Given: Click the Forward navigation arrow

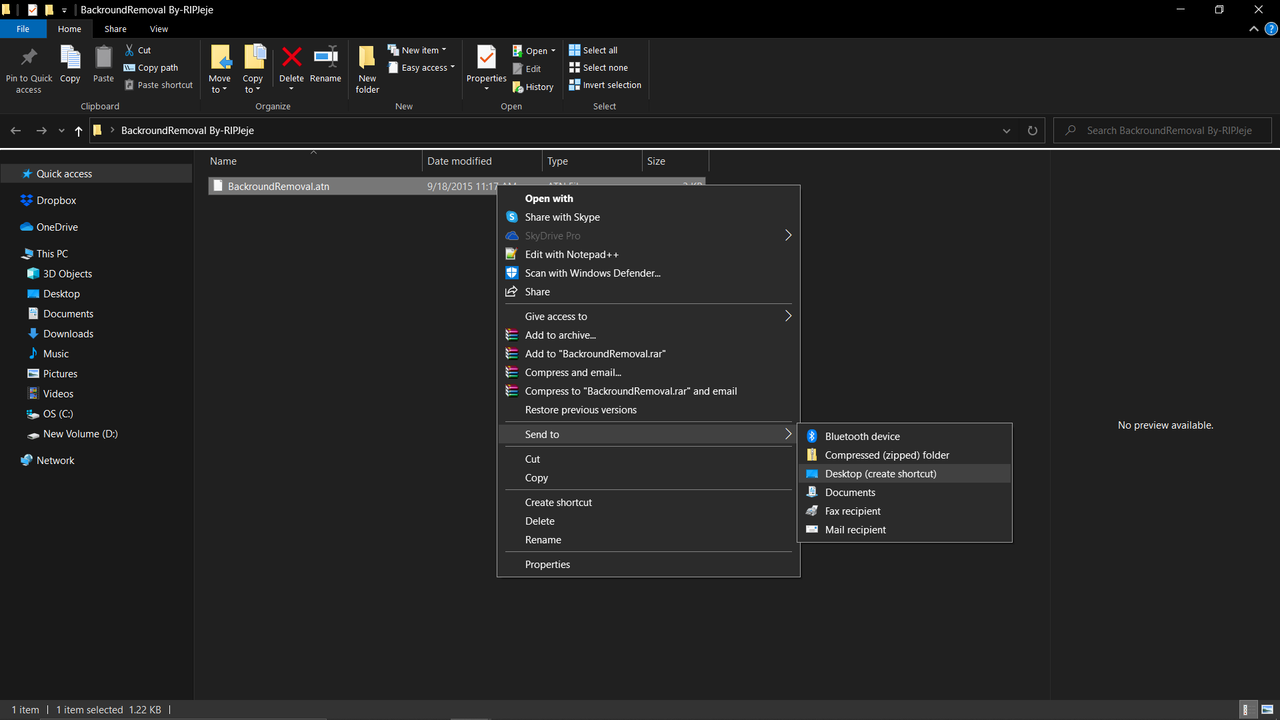Looking at the screenshot, I should click(41, 130).
